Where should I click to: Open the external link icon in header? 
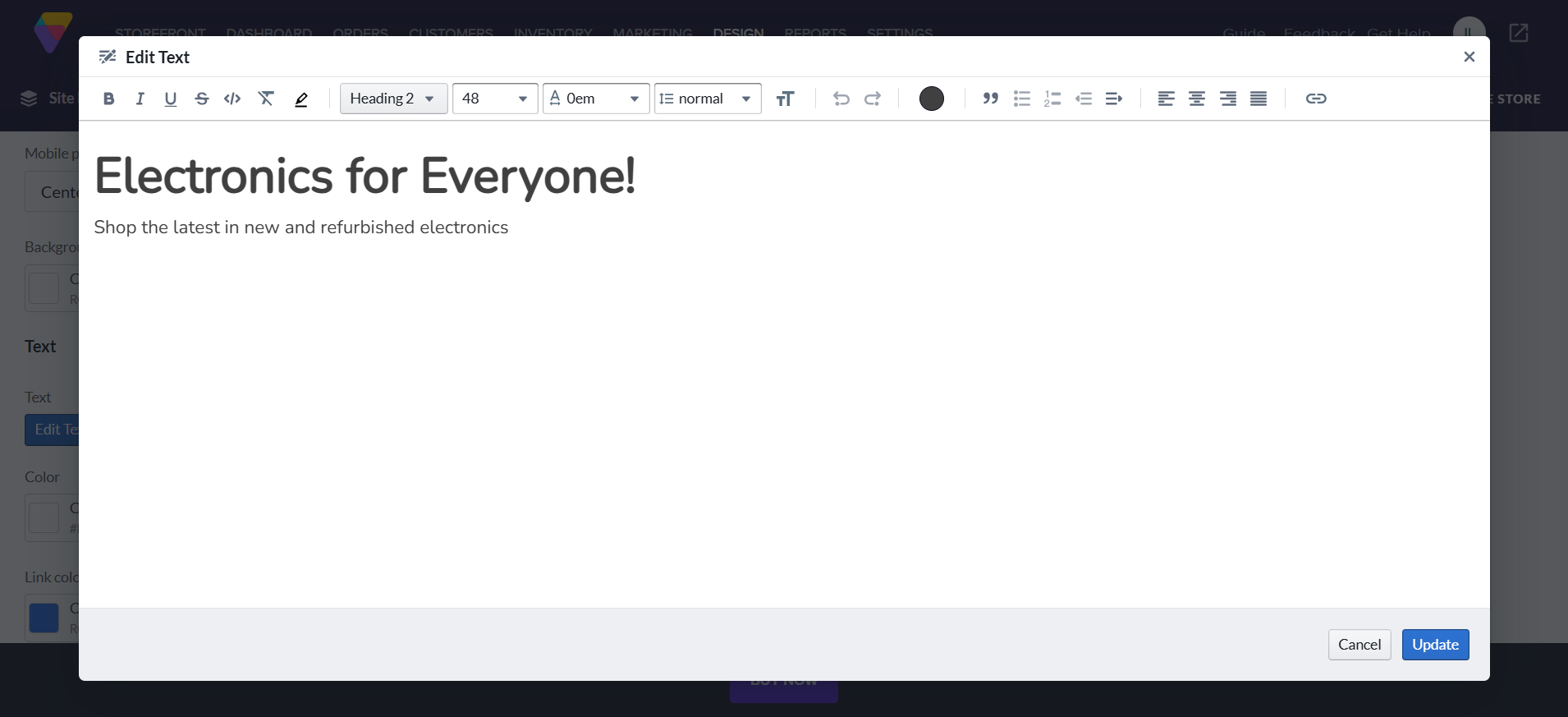[1519, 33]
